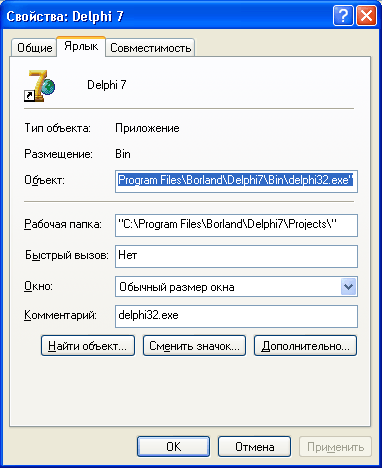
Task: Open the Обычный размер окна combo box
Action: [236, 287]
